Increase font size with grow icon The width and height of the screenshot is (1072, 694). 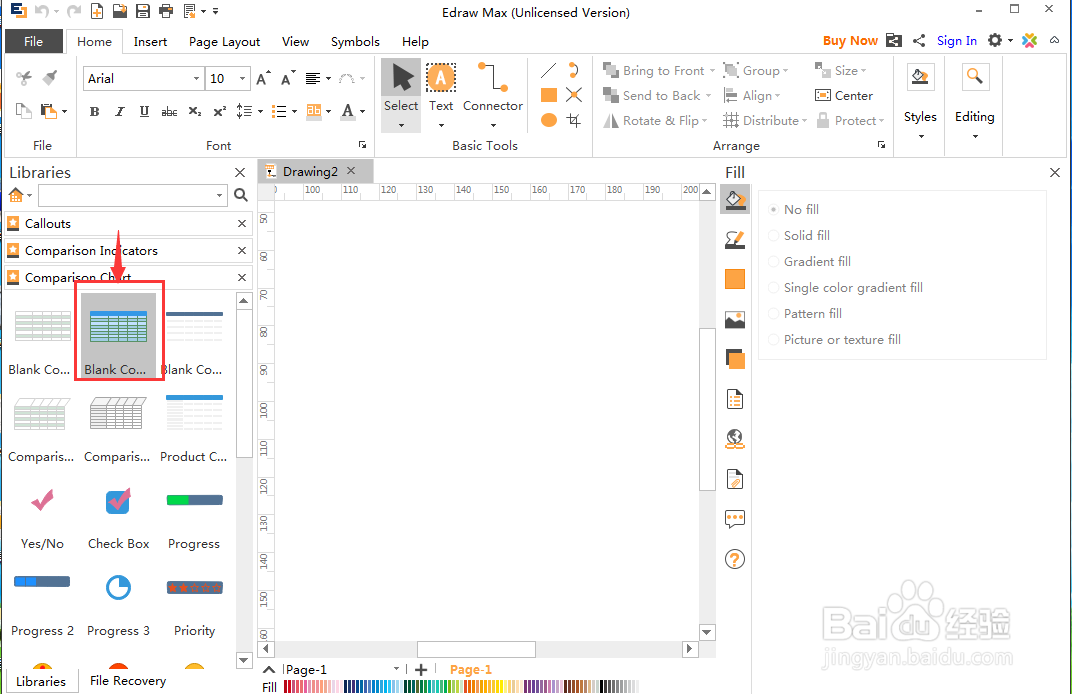[263, 79]
